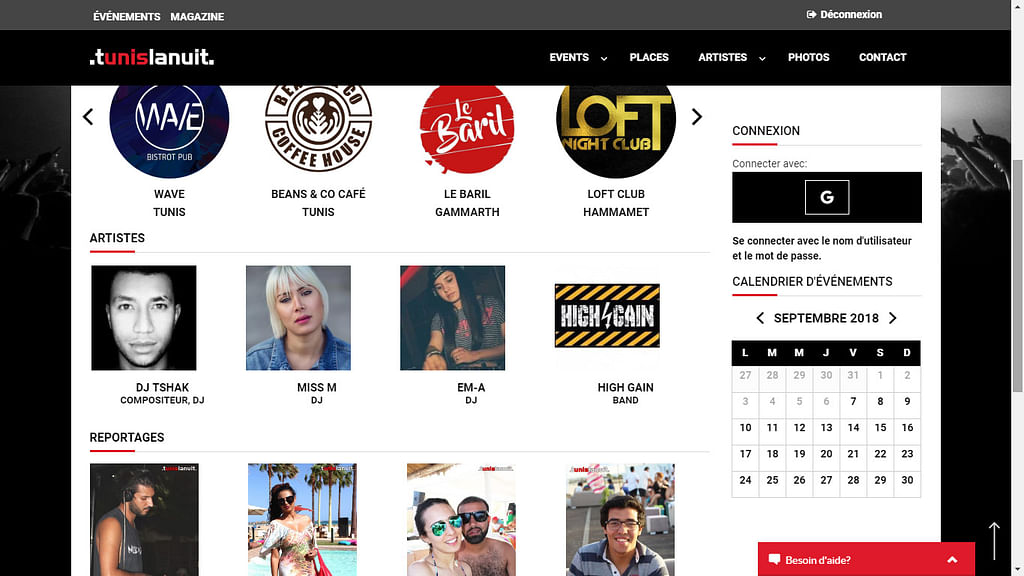Open Loft Night Club logo

click(x=616, y=128)
